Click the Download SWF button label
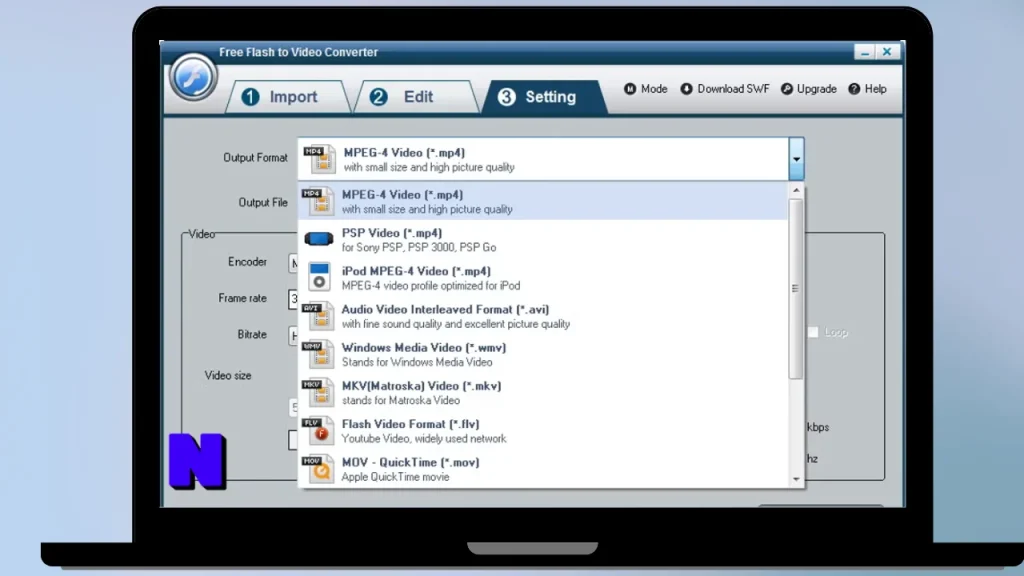1024x576 pixels. 733,89
